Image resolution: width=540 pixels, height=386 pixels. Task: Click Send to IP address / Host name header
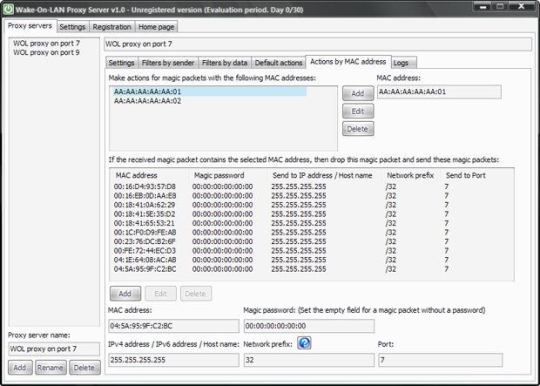(322, 175)
